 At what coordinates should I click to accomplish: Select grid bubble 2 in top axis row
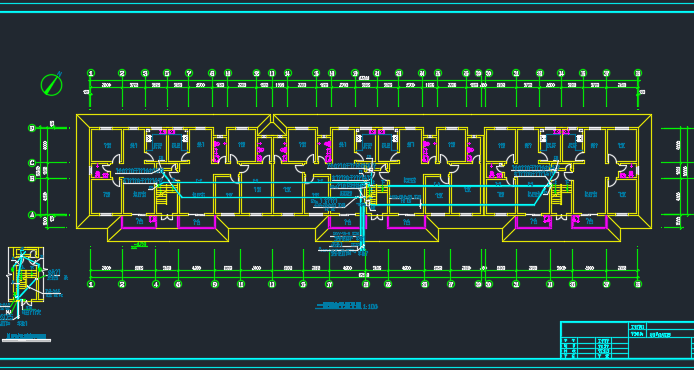tap(122, 73)
